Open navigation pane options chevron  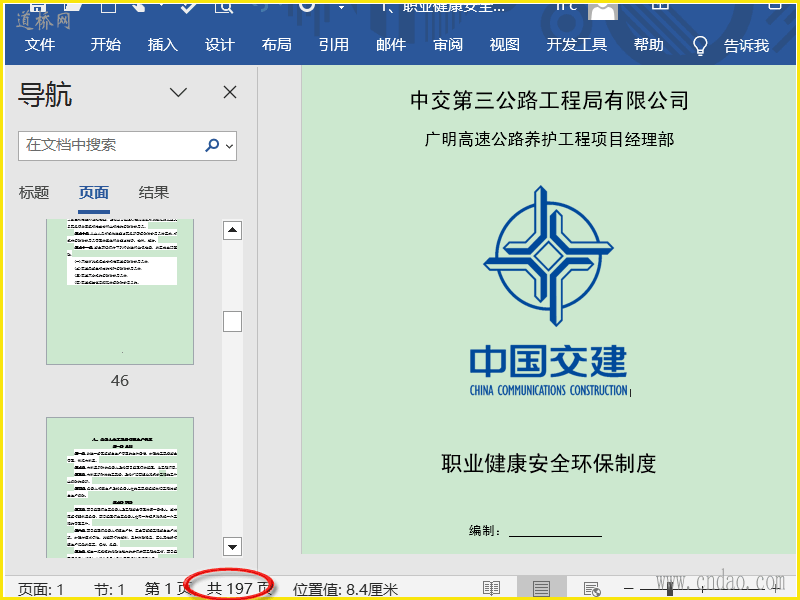click(x=179, y=92)
